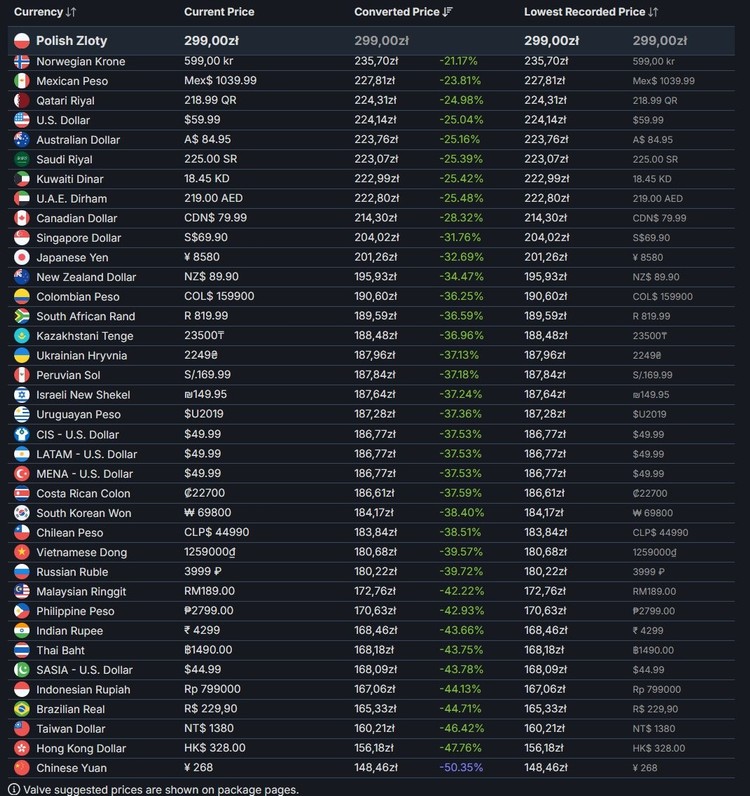Click the -47.76% Hong Kong difference
Screen dimensions: 750x796
(462, 748)
